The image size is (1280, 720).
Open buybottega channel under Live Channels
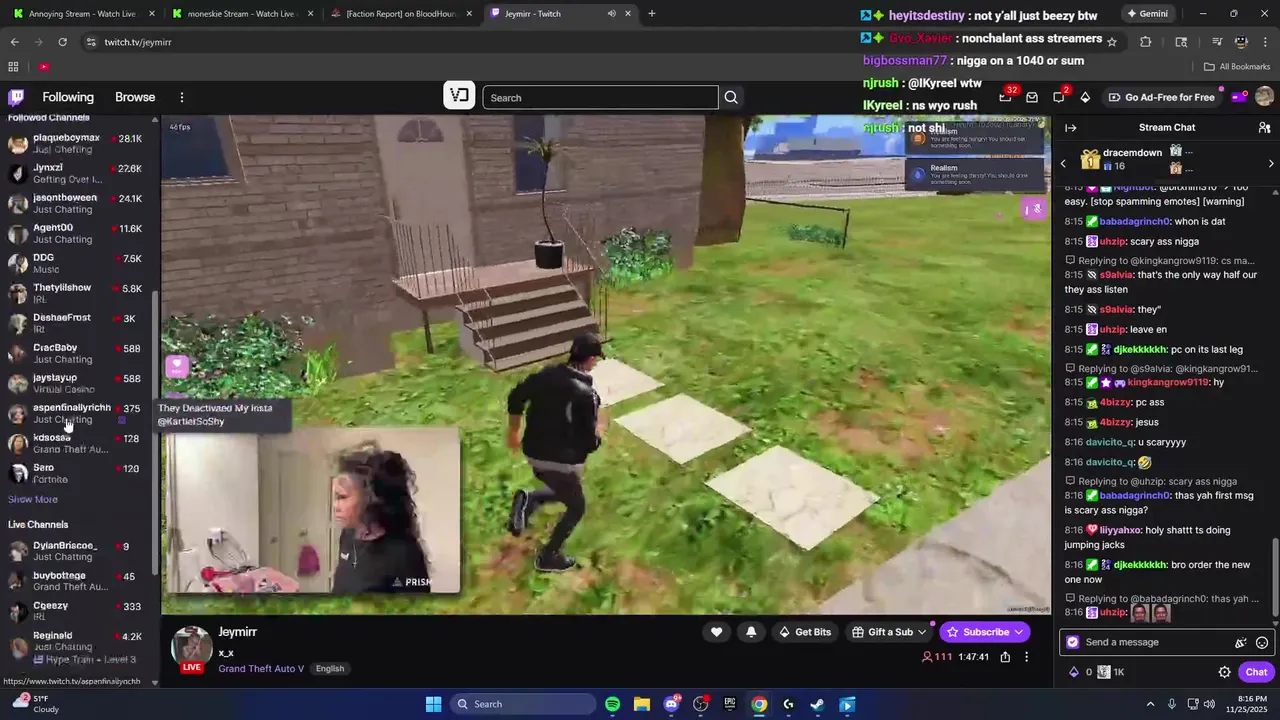pyautogui.click(x=78, y=582)
